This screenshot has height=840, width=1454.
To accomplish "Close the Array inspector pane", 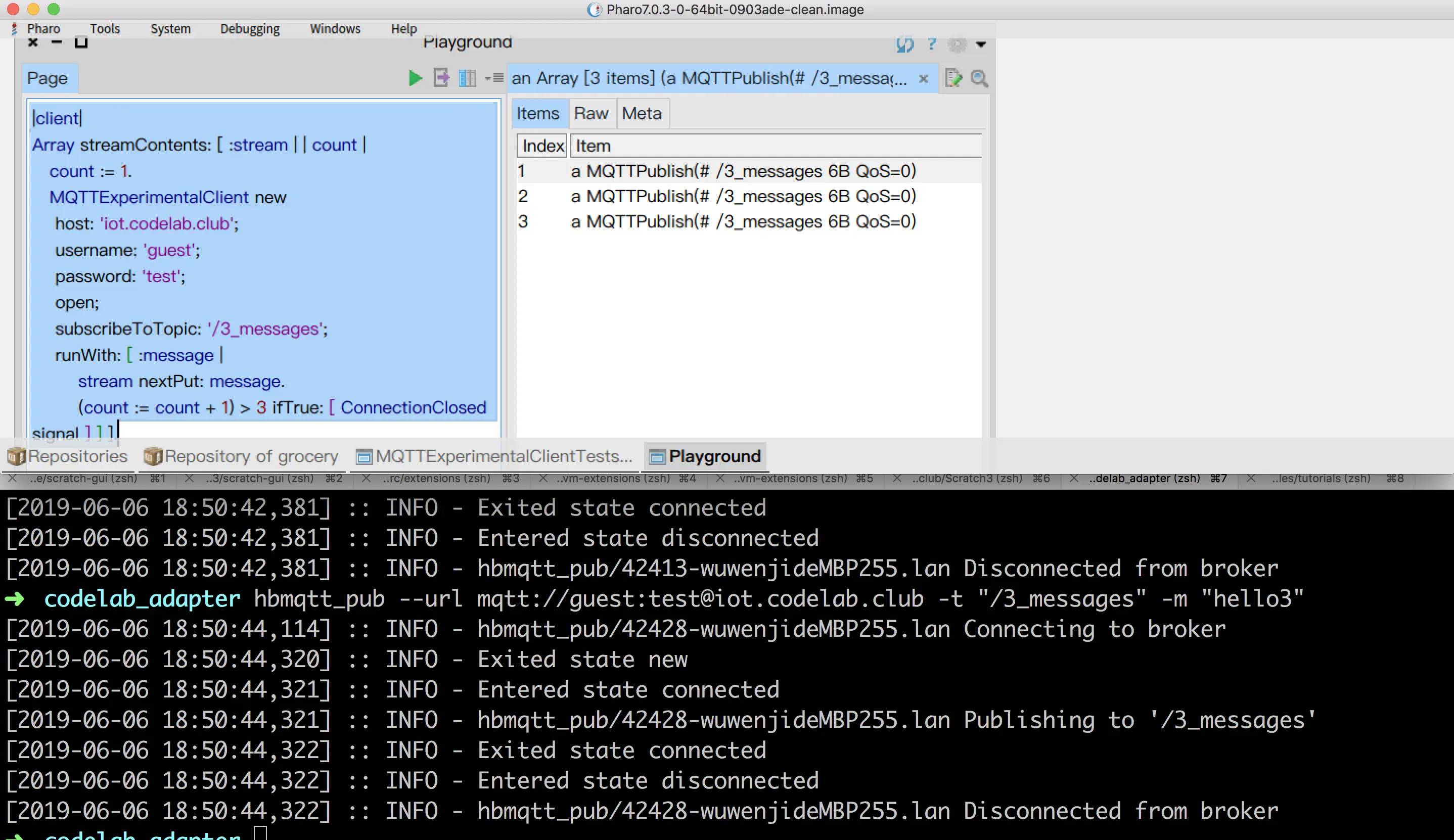I will (x=923, y=78).
